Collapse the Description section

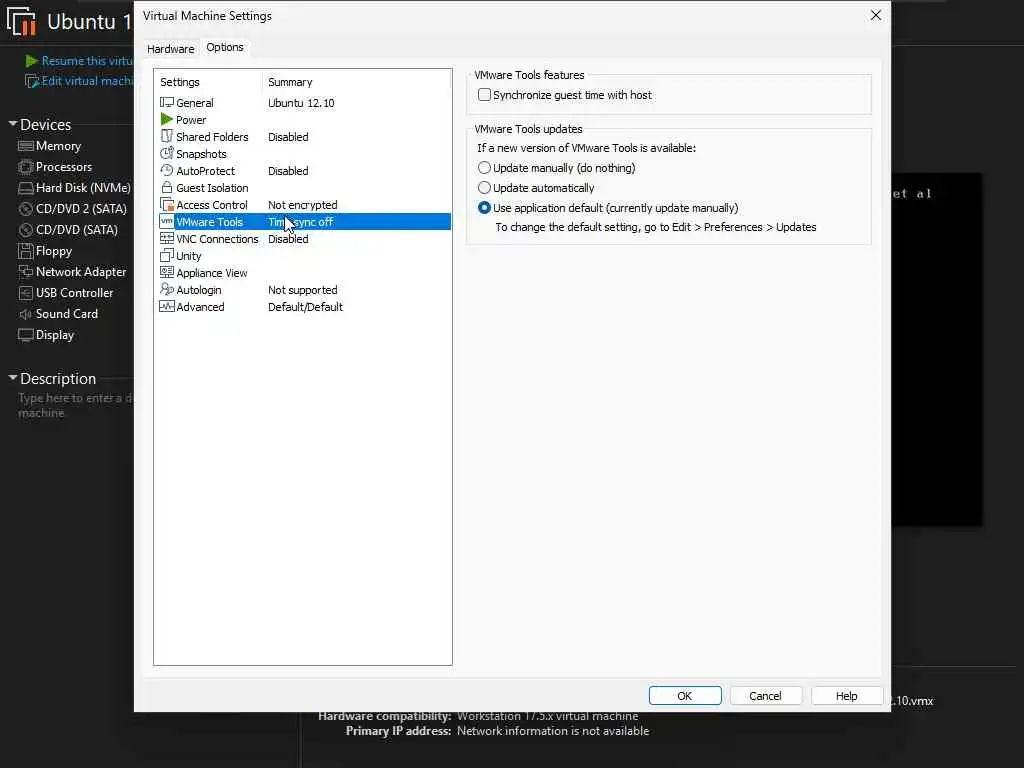coord(12,377)
